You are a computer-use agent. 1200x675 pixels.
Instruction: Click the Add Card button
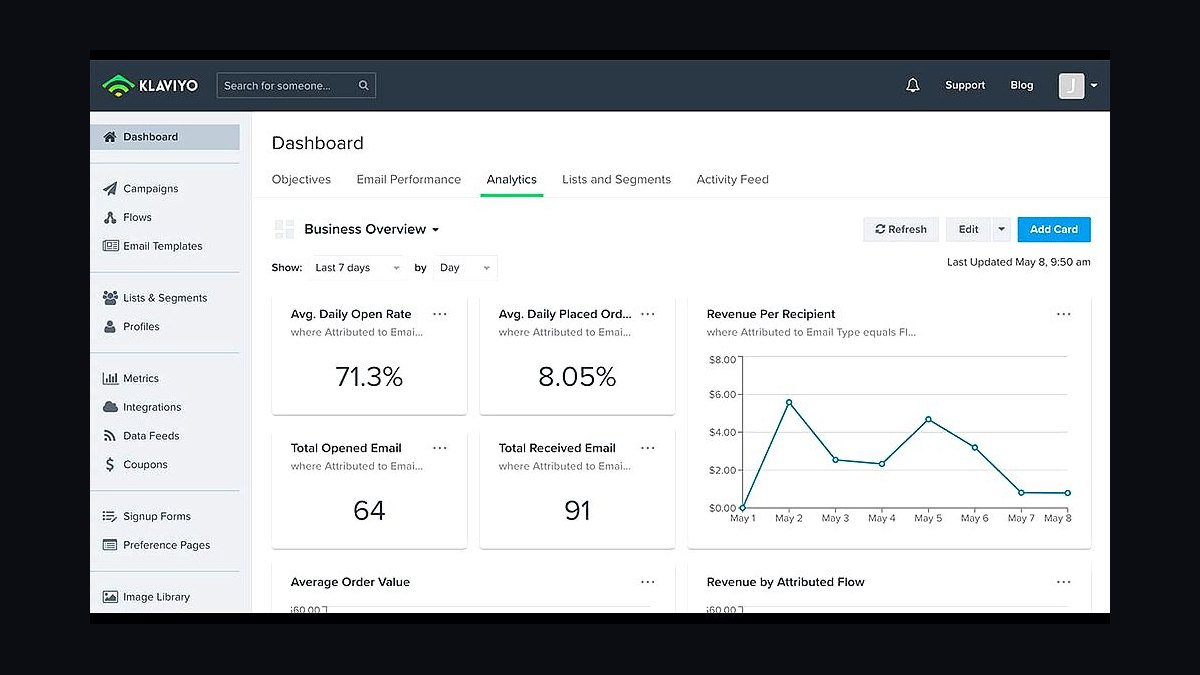coord(1054,229)
